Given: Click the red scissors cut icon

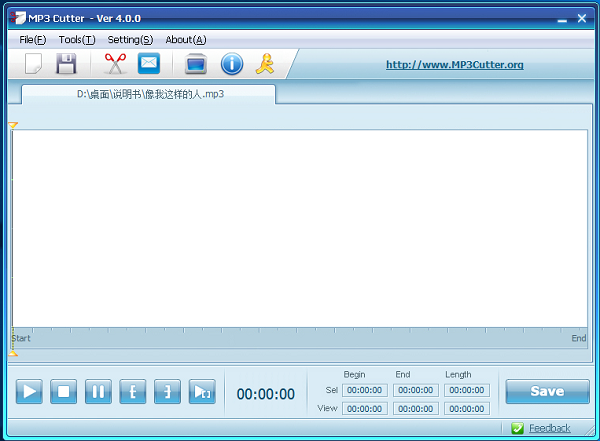Looking at the screenshot, I should [115, 64].
